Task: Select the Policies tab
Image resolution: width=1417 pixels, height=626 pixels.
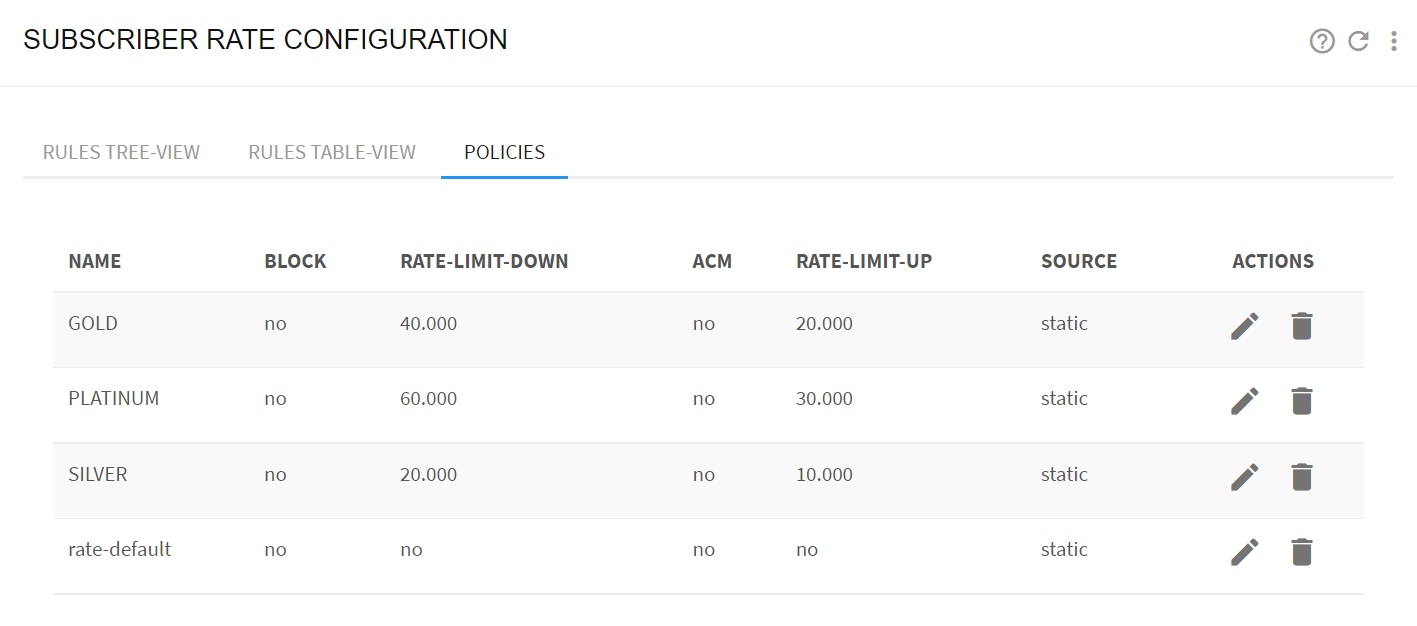Action: click(x=505, y=153)
